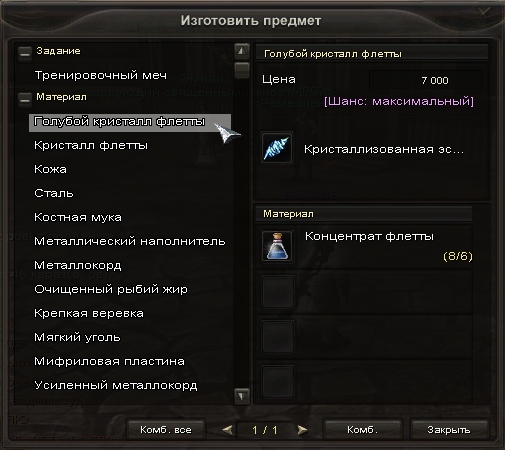505x450 pixels.
Task: Click the Закрыть button
Action: pyautogui.click(x=449, y=429)
